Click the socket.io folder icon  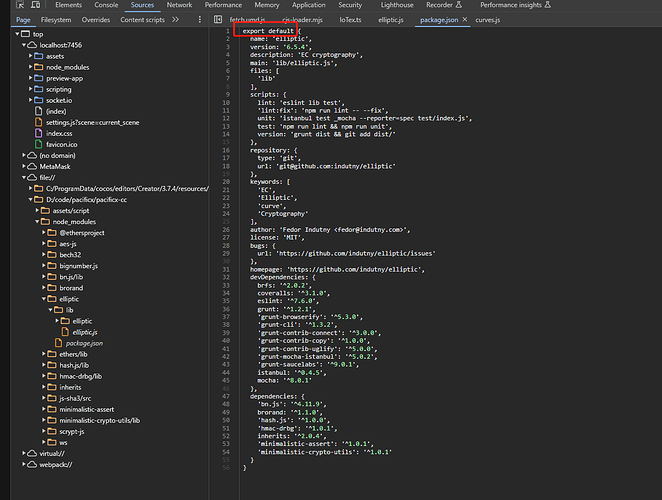[x=39, y=100]
